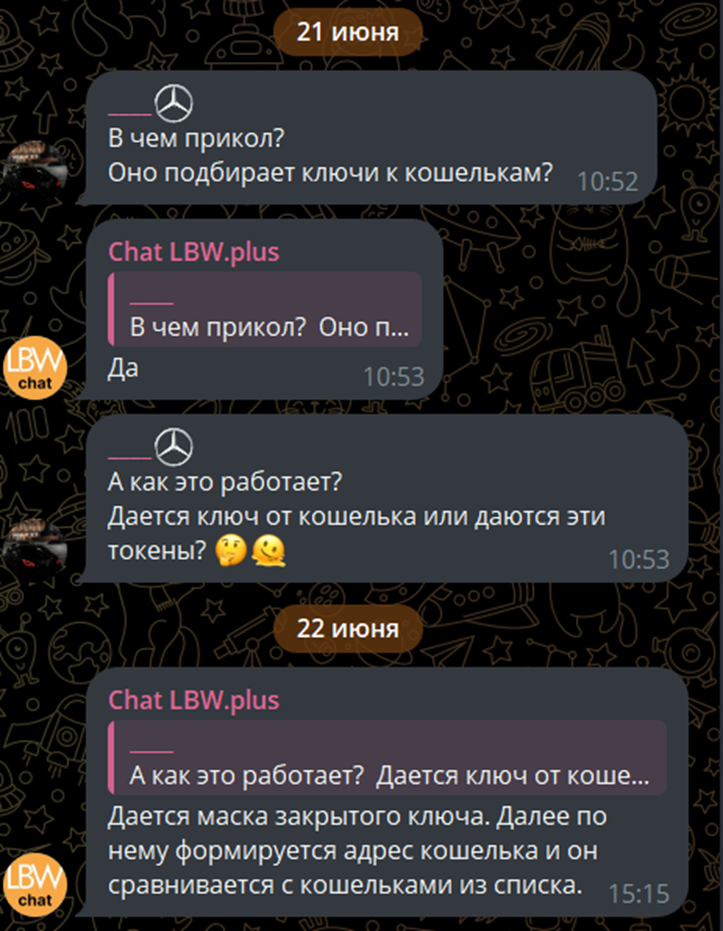Jump to the quoted message "А как это работает?"
Image resolution: width=723 pixels, height=931 pixels.
click(x=387, y=757)
